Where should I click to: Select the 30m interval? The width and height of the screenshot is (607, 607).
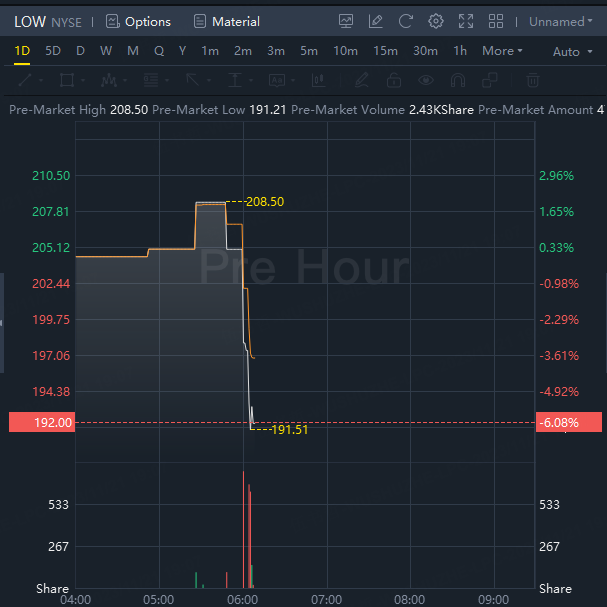425,51
